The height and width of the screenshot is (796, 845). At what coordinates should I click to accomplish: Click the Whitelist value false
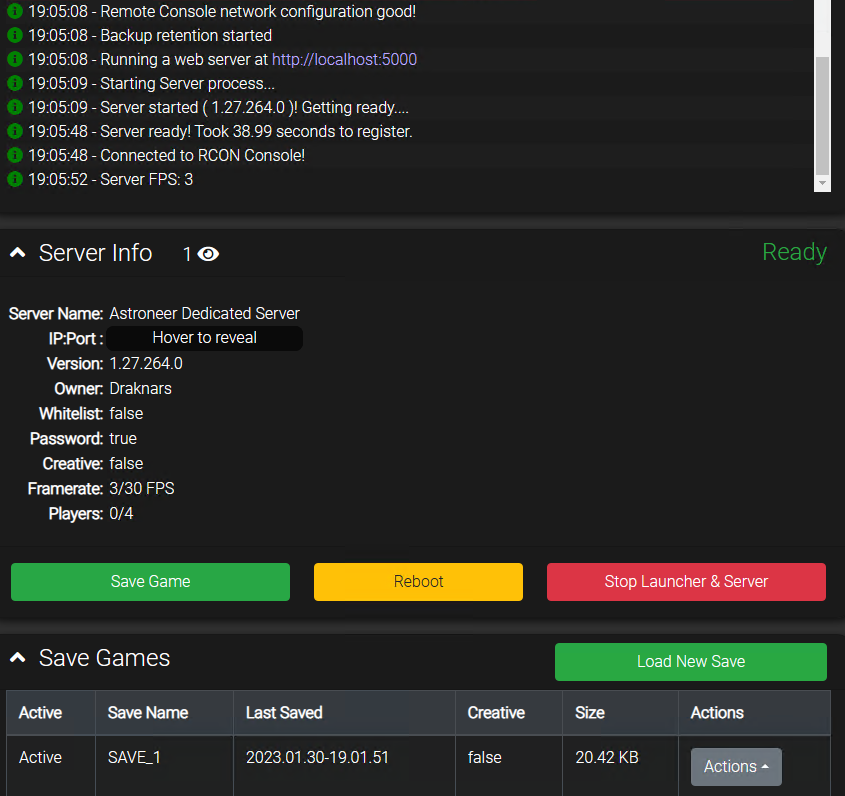pos(126,413)
